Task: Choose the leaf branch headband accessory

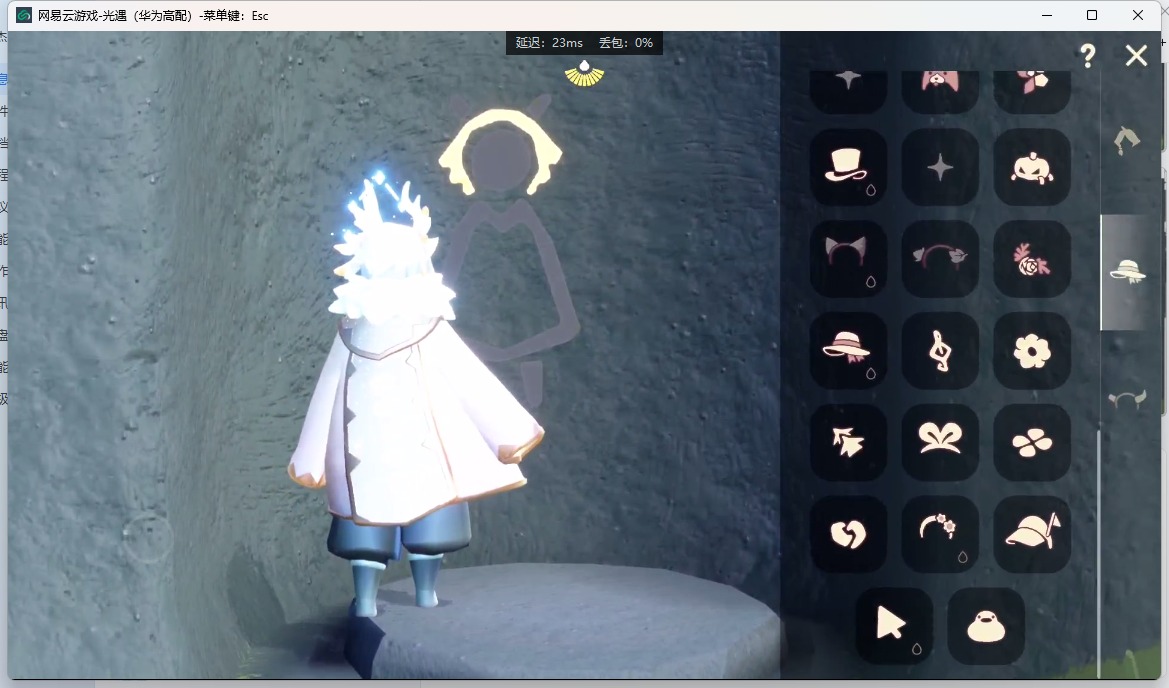Action: [939, 259]
